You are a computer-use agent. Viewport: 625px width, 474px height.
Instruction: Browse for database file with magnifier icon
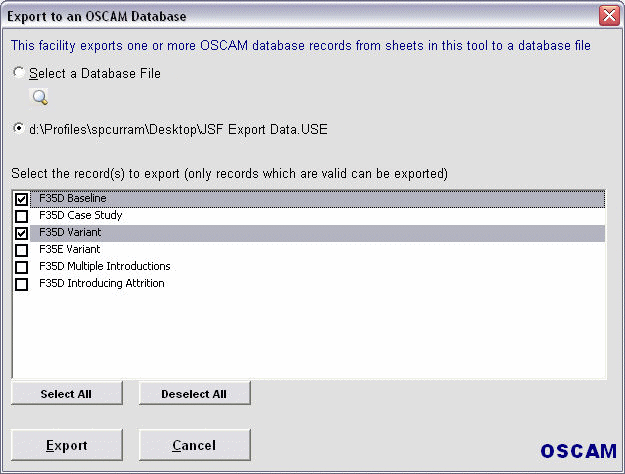pyautogui.click(x=40, y=97)
